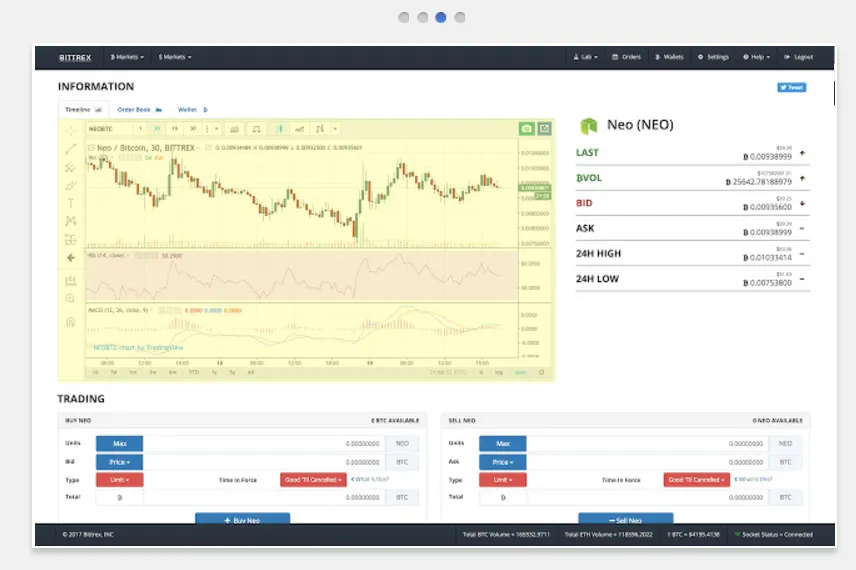Viewport: 856px width, 570px height.
Task: Select the brush drawing tool
Action: pyautogui.click(x=71, y=185)
